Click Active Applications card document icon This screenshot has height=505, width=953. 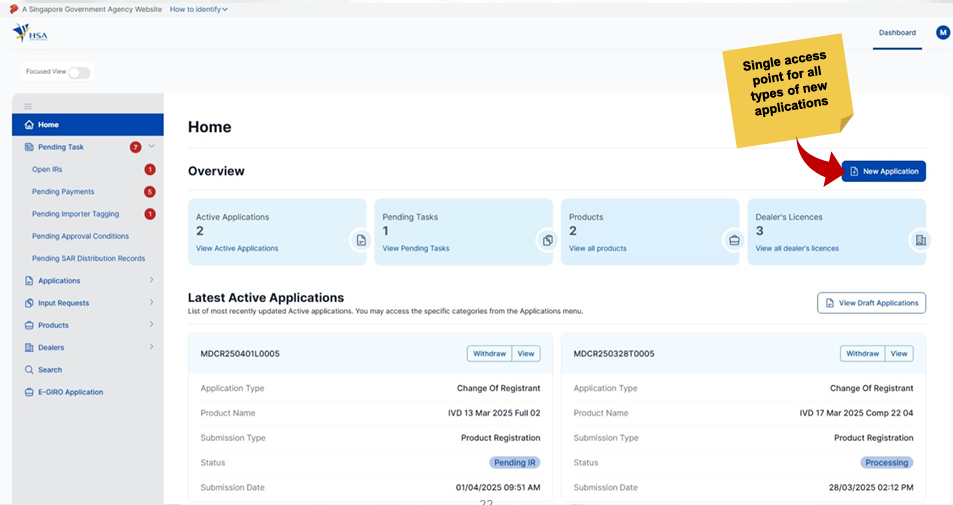[x=361, y=240]
